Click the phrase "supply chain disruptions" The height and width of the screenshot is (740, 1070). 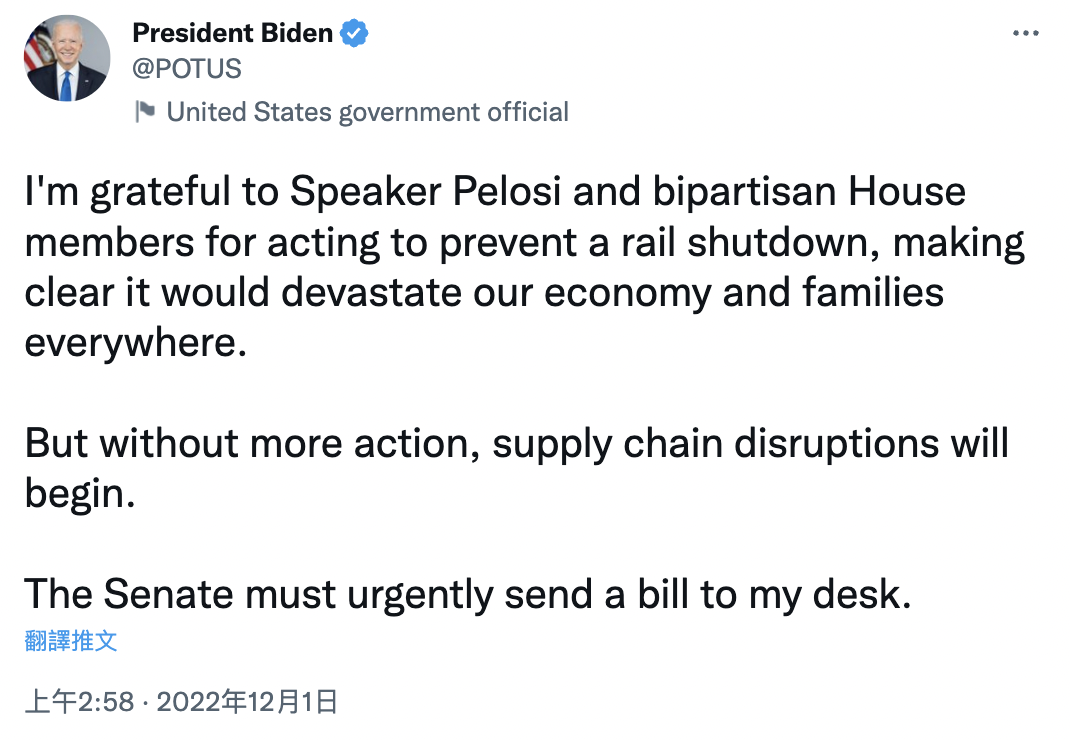point(716,445)
